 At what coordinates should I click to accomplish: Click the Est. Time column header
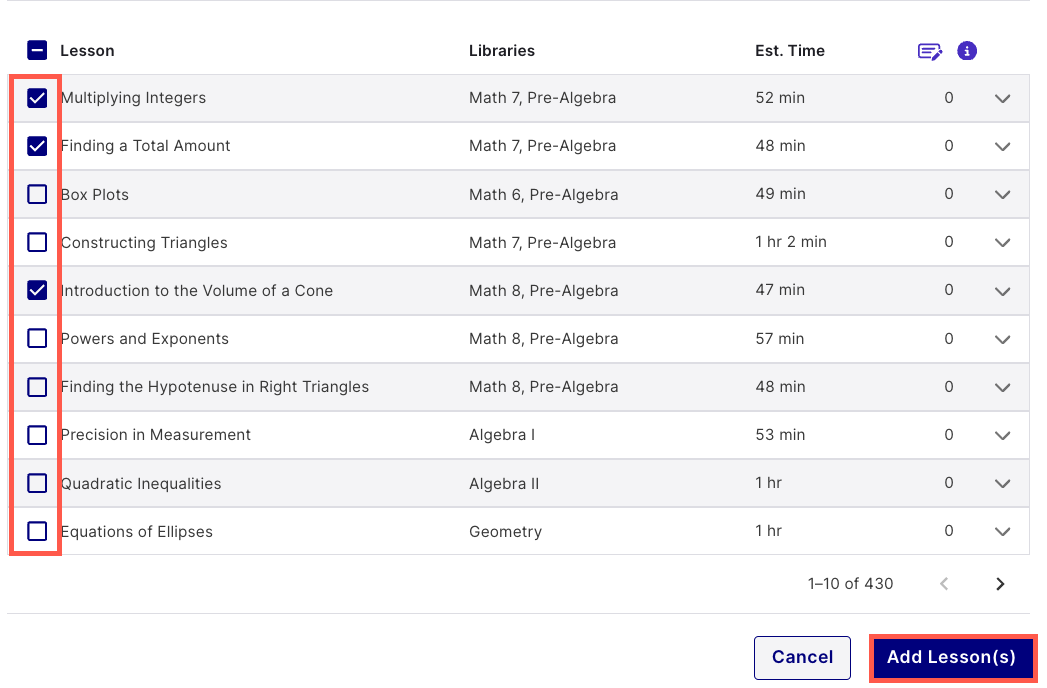click(790, 50)
